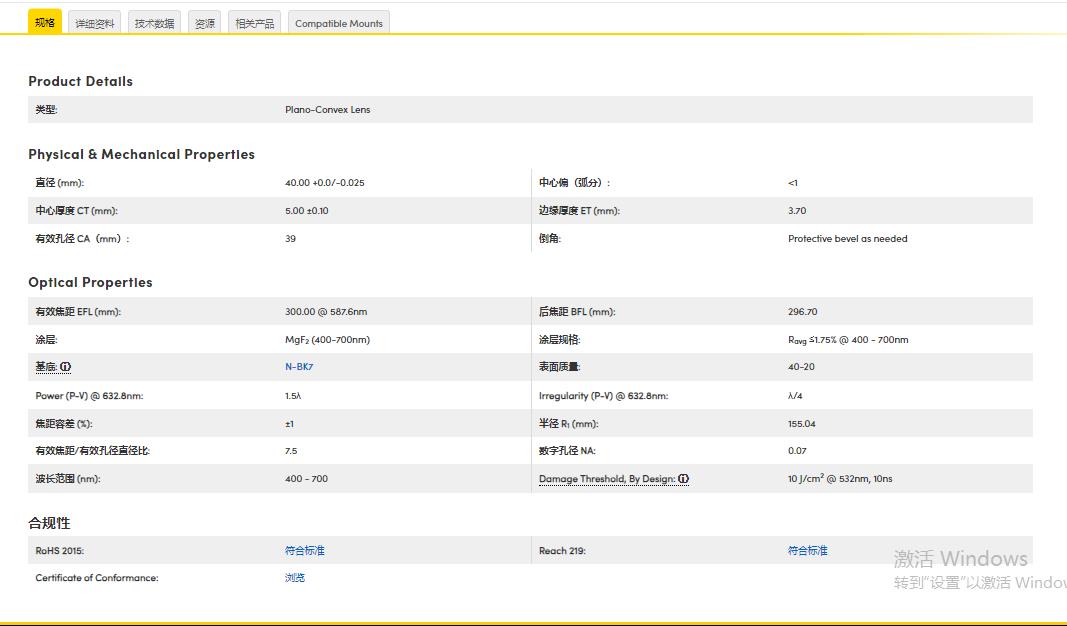1067x626 pixels.
Task: Click the MgF₂ (400-700nm) coating value
Action: (327, 340)
